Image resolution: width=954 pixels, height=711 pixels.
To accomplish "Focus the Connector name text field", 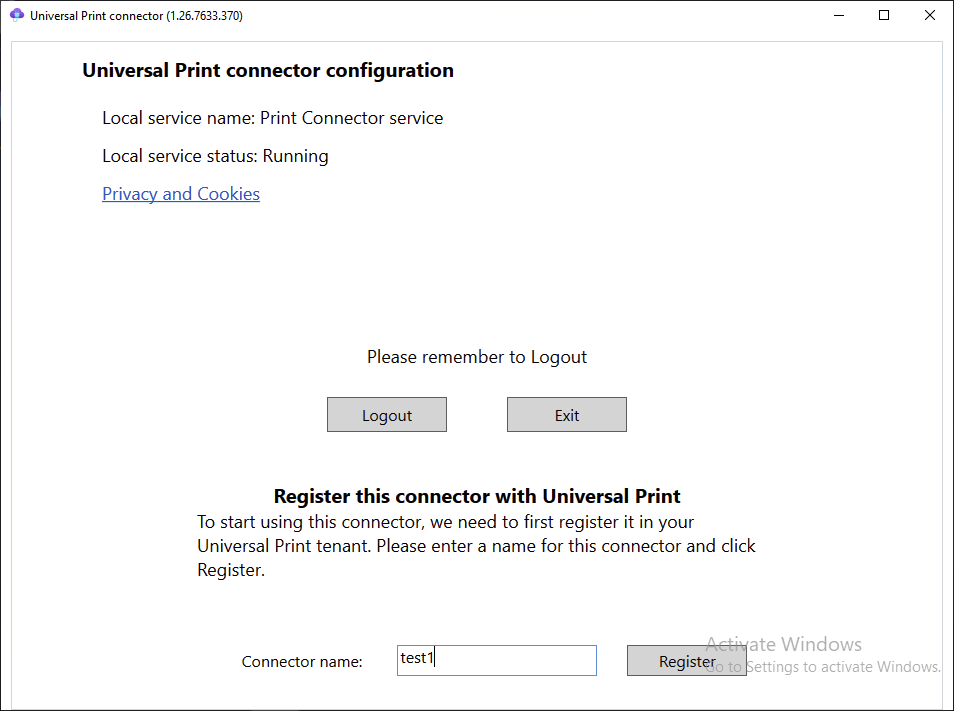I will (497, 661).
